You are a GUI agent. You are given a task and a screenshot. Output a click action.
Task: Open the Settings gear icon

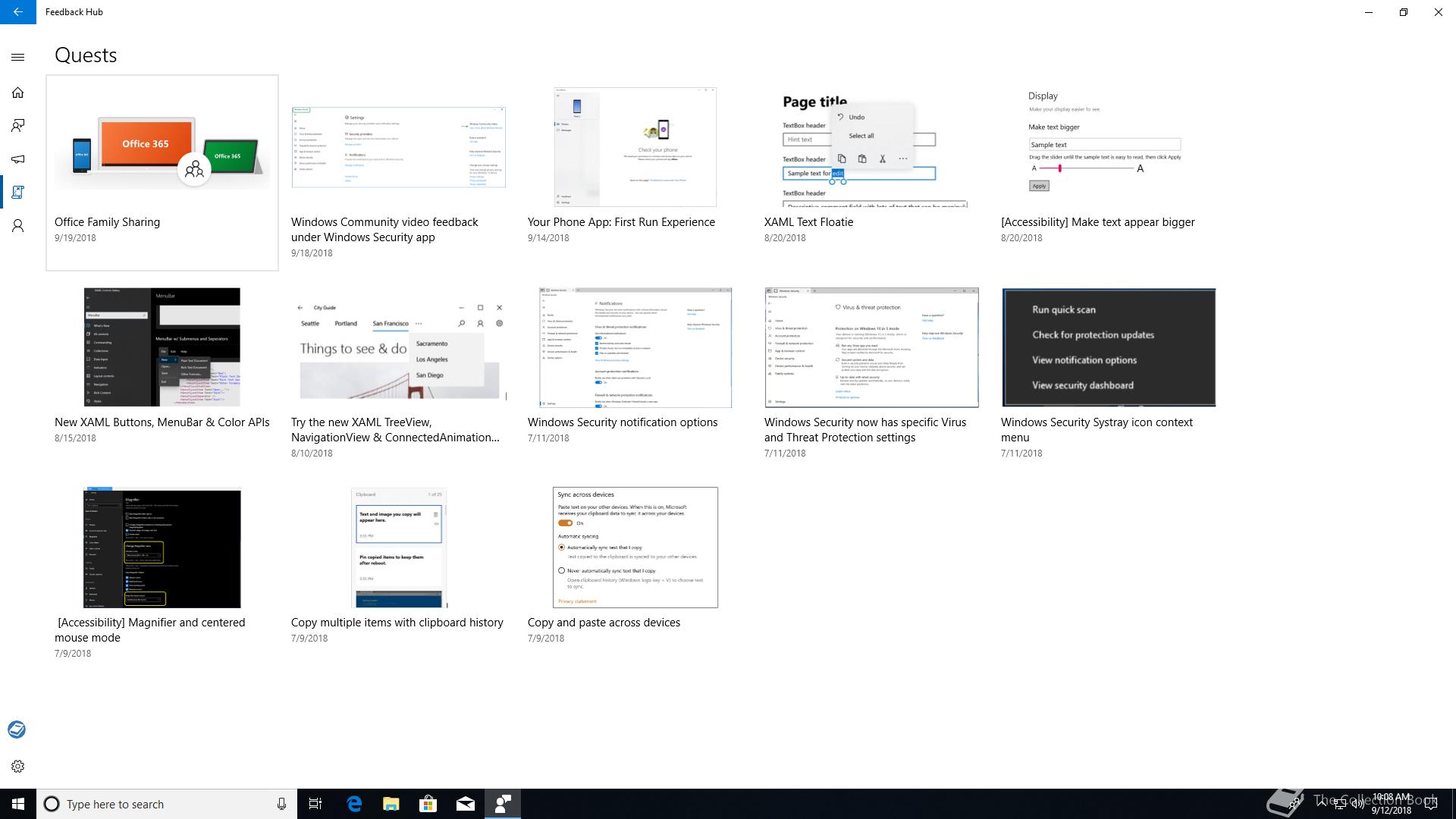click(18, 766)
